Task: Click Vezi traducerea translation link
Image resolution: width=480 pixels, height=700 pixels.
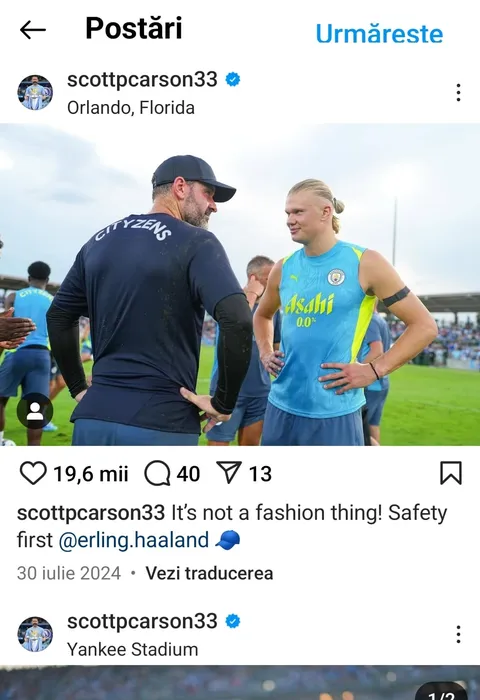Action: point(209,573)
